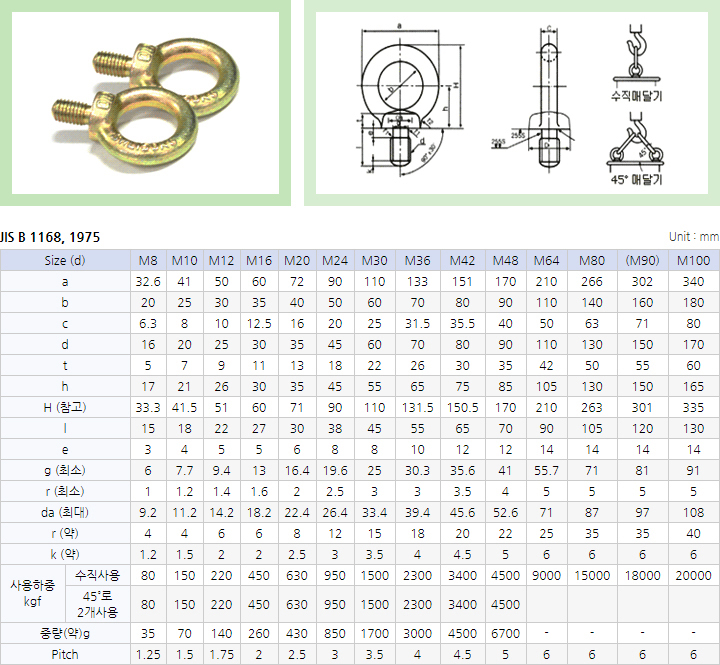This screenshot has width=720, height=665.
Task: Select the M36 column header
Action: (x=417, y=260)
